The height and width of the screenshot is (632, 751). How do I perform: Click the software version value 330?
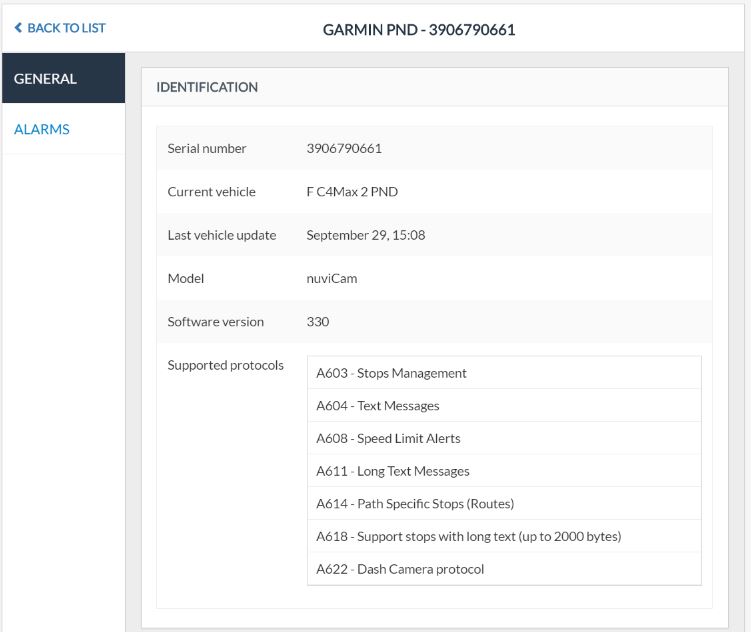click(318, 322)
